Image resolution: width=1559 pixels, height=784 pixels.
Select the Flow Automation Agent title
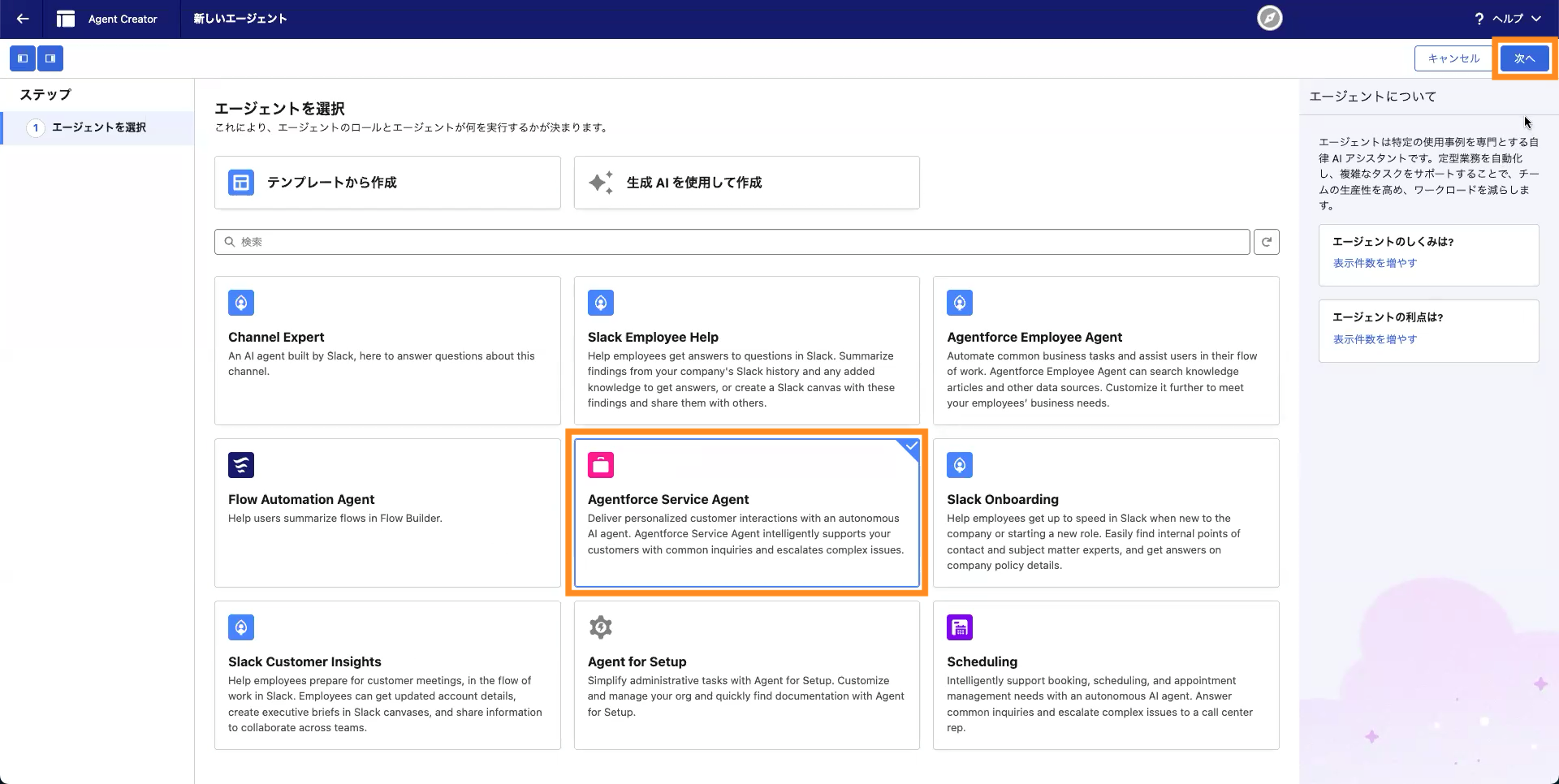[x=301, y=499]
